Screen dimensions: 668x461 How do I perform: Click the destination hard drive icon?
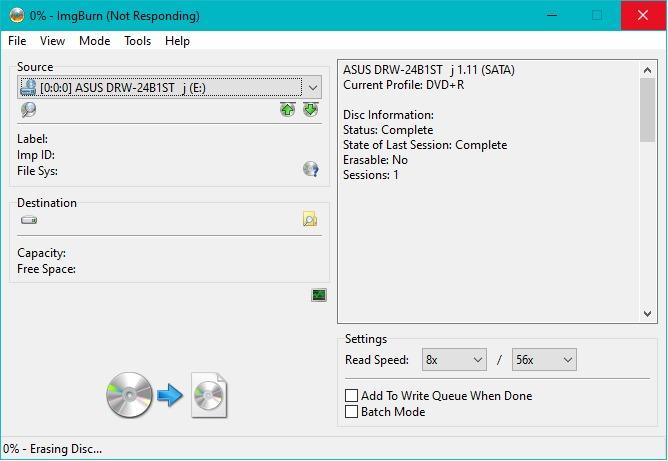point(29,220)
